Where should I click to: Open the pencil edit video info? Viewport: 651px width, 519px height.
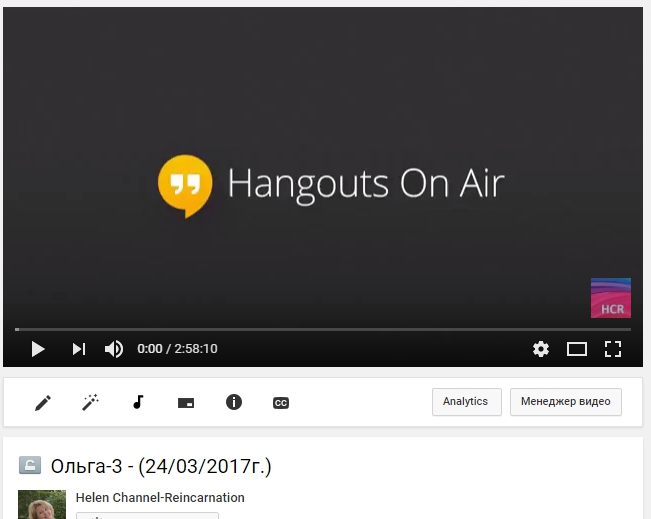click(x=43, y=402)
